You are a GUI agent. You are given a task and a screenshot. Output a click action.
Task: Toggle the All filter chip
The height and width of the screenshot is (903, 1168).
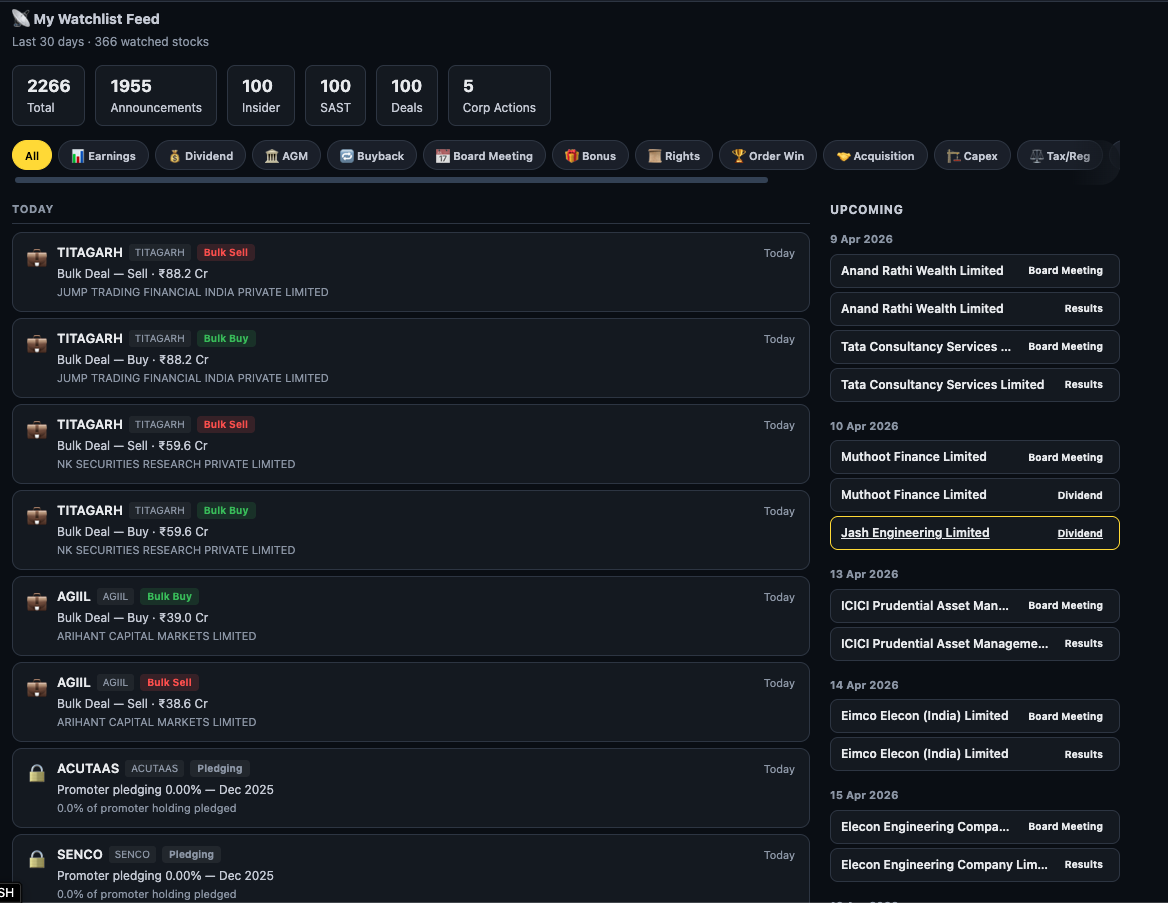pyautogui.click(x=33, y=155)
